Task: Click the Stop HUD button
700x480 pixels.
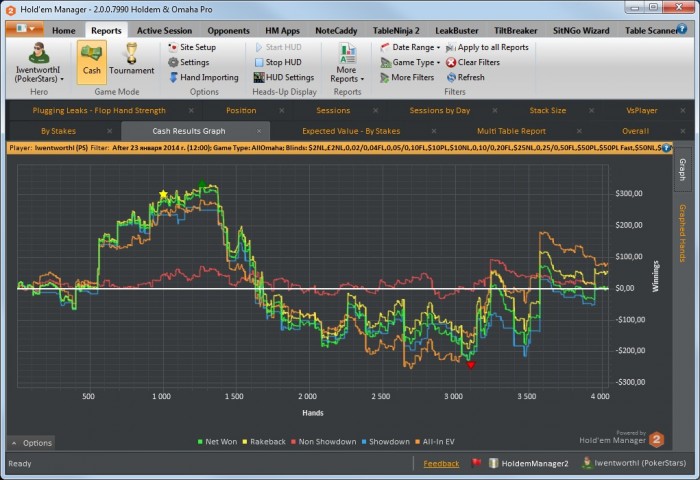Action: coord(278,63)
